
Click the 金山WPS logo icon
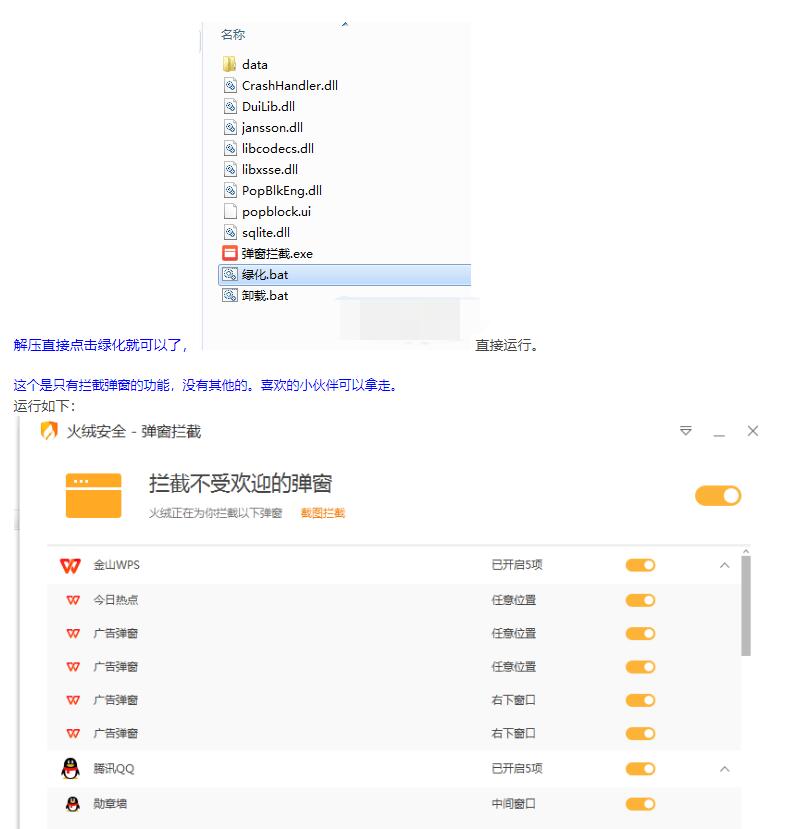(x=70, y=565)
